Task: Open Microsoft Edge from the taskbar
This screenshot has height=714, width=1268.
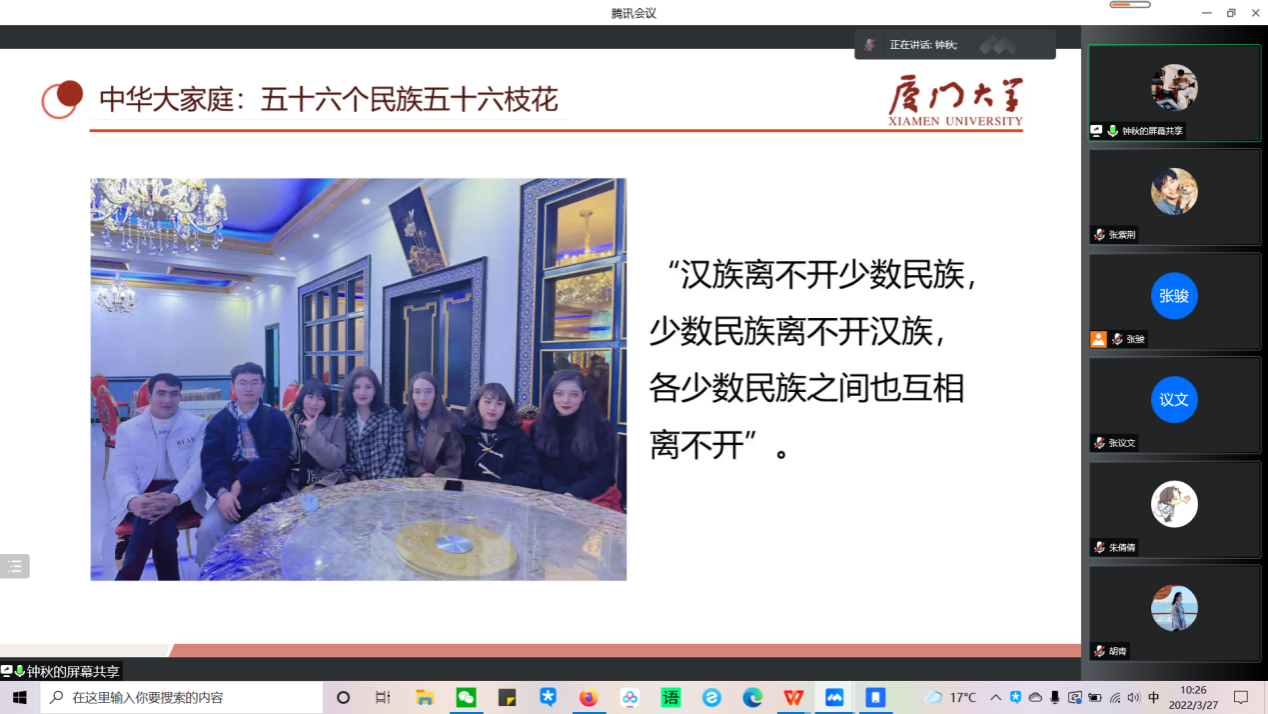Action: [752, 697]
